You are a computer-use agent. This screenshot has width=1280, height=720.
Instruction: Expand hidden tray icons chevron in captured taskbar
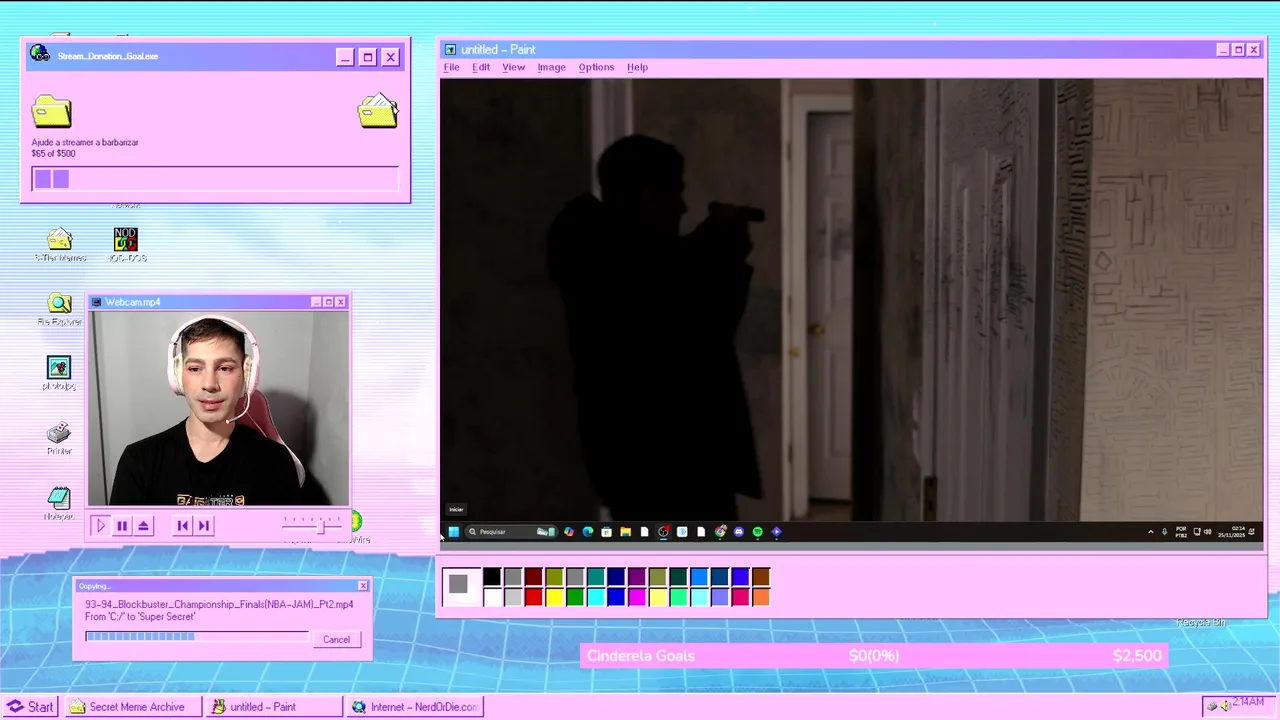click(1151, 532)
